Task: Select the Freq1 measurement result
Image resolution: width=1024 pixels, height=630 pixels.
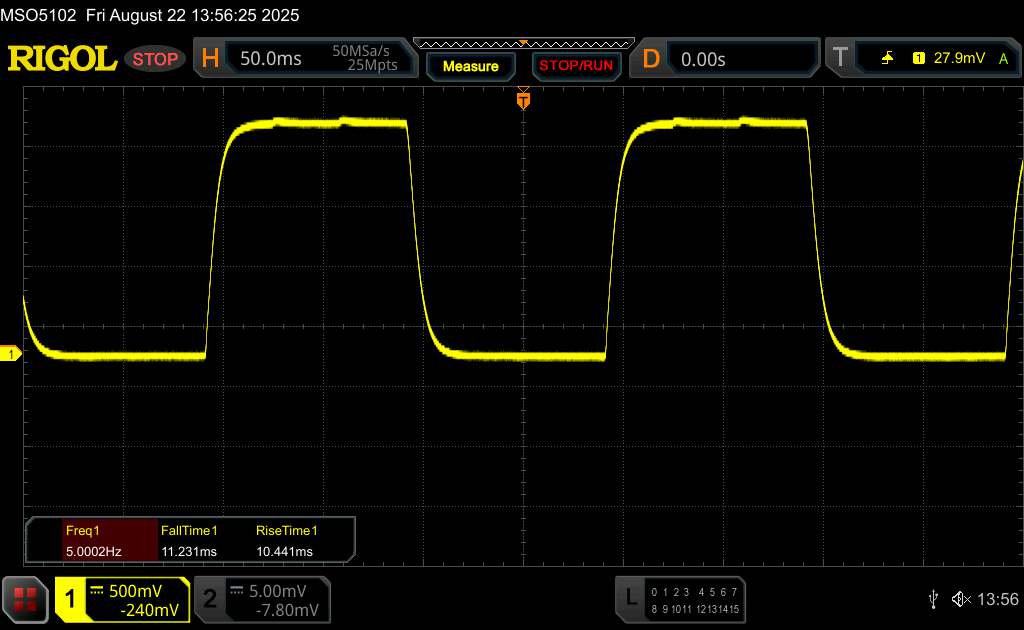Action: pos(92,541)
